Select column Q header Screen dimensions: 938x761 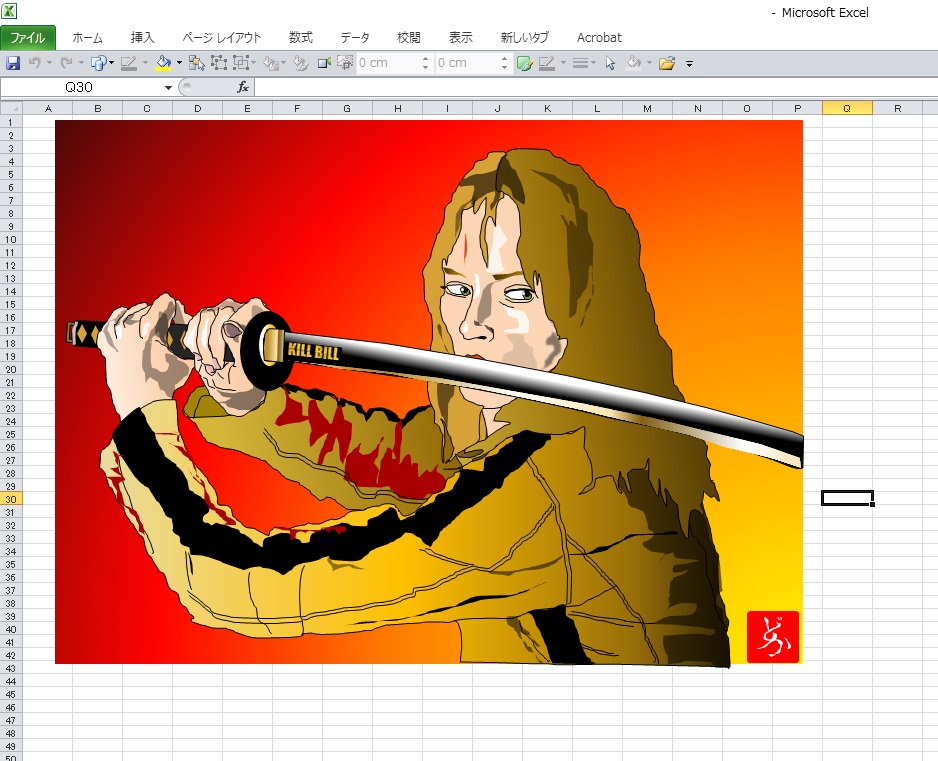pyautogui.click(x=847, y=108)
